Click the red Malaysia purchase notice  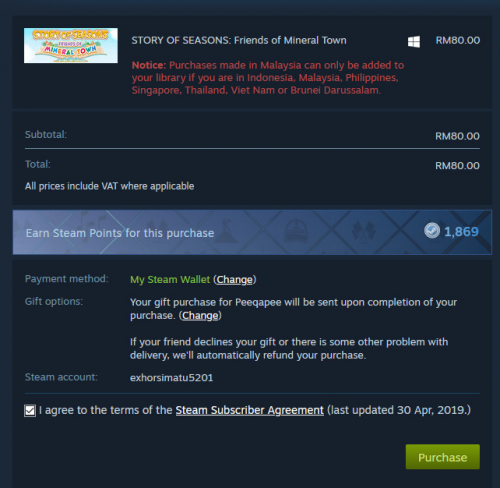tap(268, 78)
